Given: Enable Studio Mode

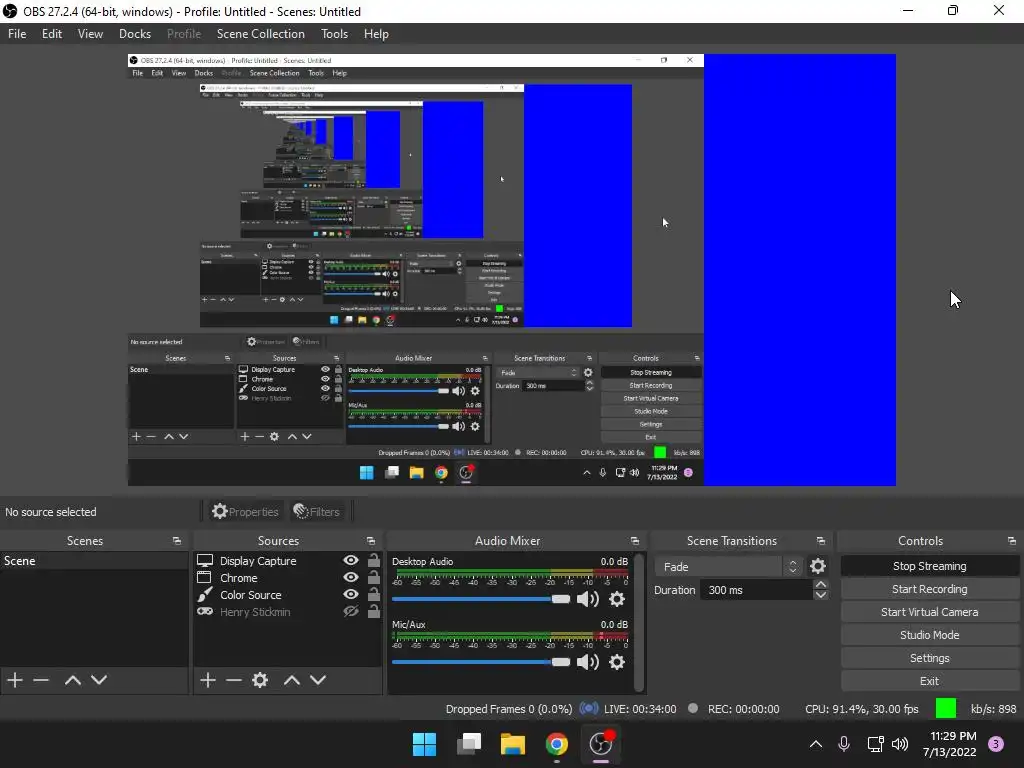Looking at the screenshot, I should (929, 635).
